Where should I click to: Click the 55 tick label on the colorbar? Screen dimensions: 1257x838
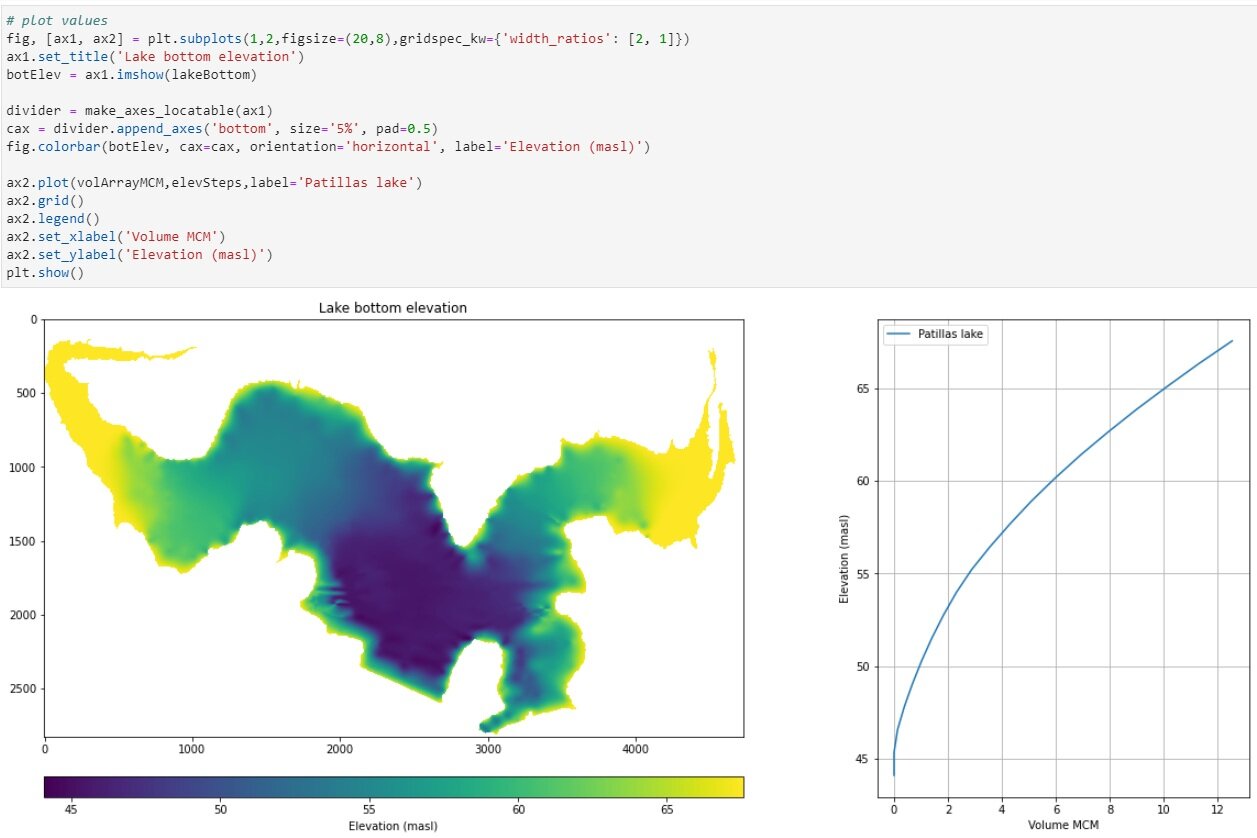(370, 808)
